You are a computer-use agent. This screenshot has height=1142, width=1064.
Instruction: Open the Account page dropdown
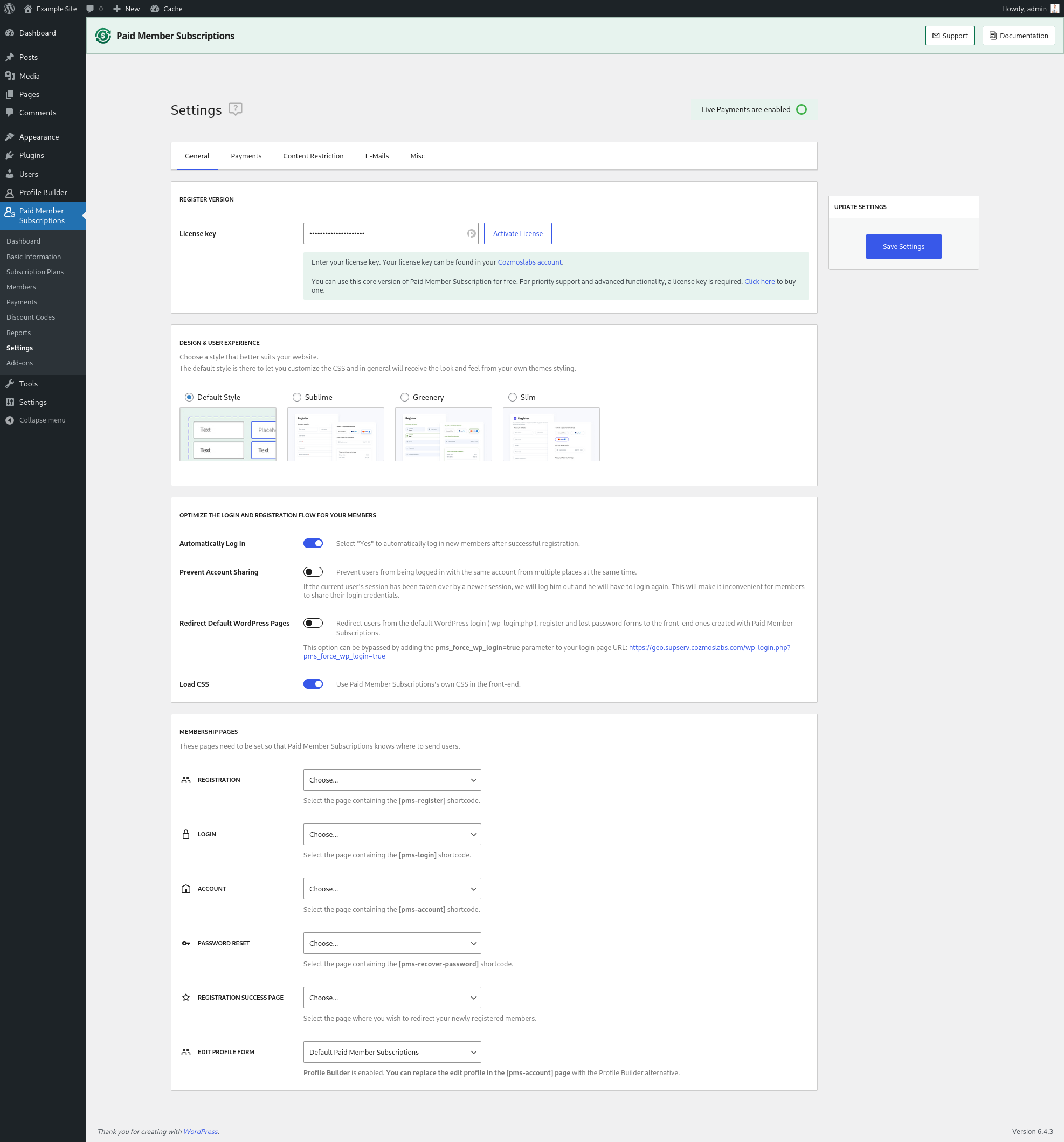[x=392, y=889]
